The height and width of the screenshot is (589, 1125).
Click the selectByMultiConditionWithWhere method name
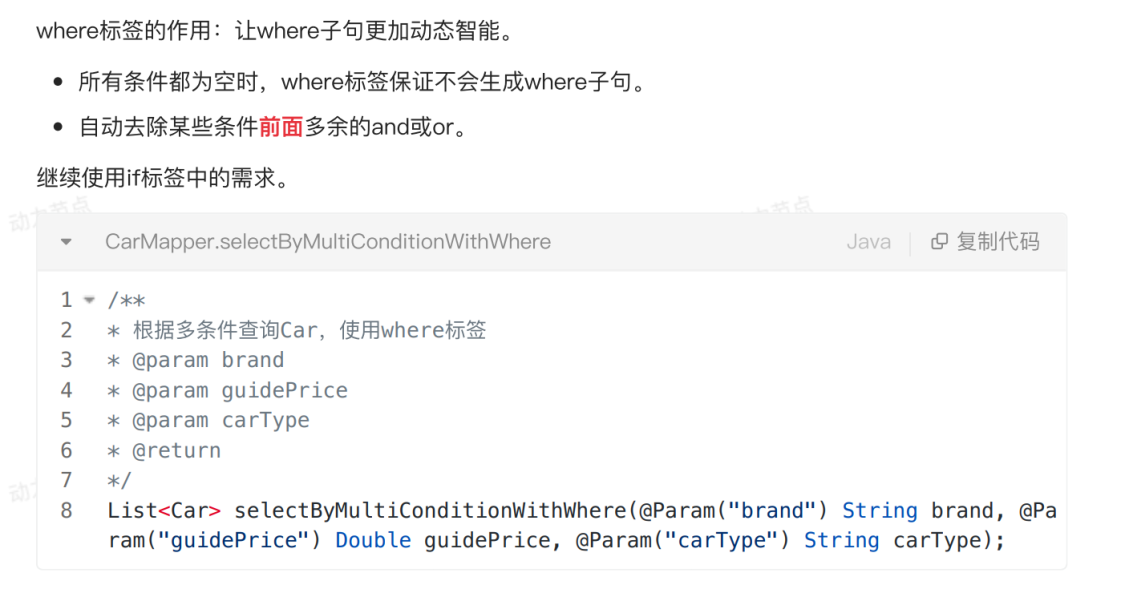pos(430,510)
